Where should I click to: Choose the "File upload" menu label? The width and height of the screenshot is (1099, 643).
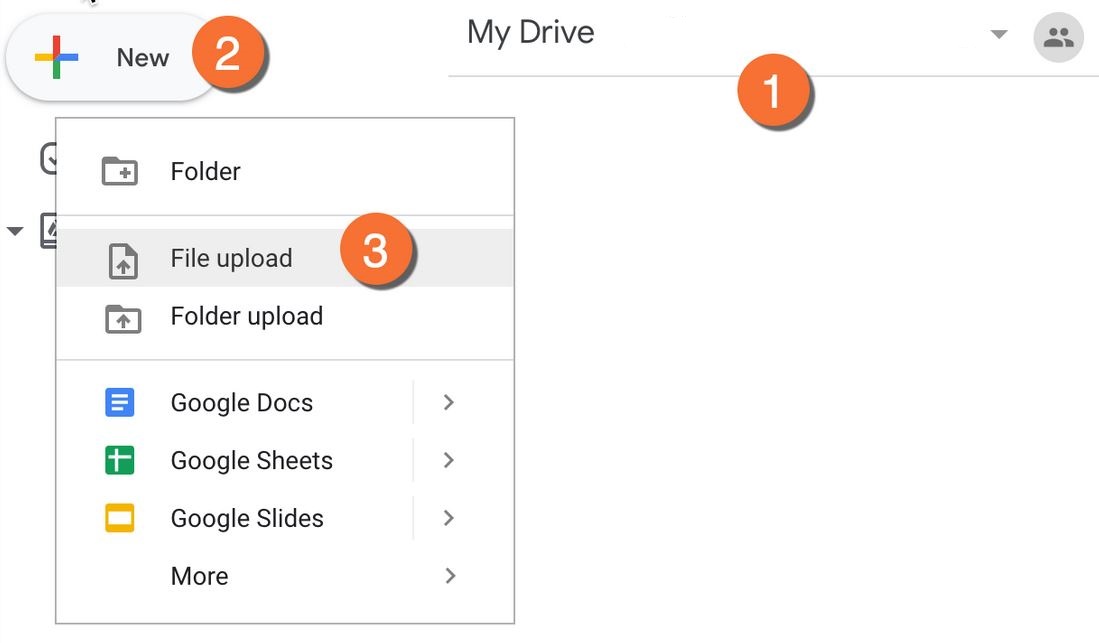231,259
